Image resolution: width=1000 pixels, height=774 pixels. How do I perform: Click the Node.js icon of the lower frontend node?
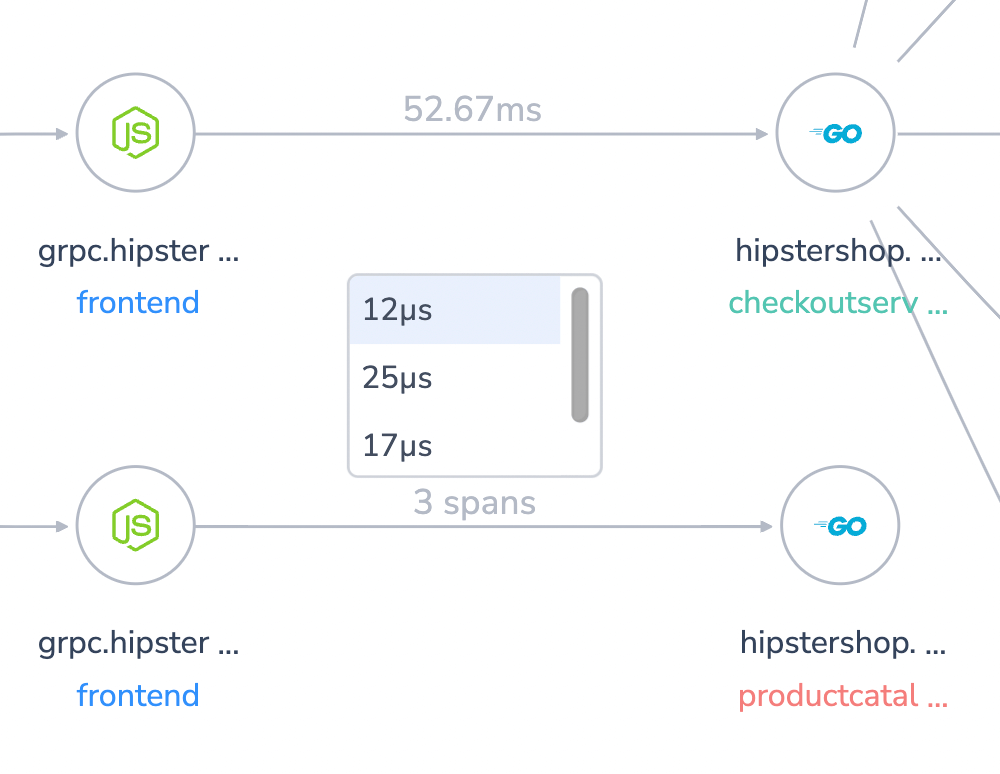(135, 525)
